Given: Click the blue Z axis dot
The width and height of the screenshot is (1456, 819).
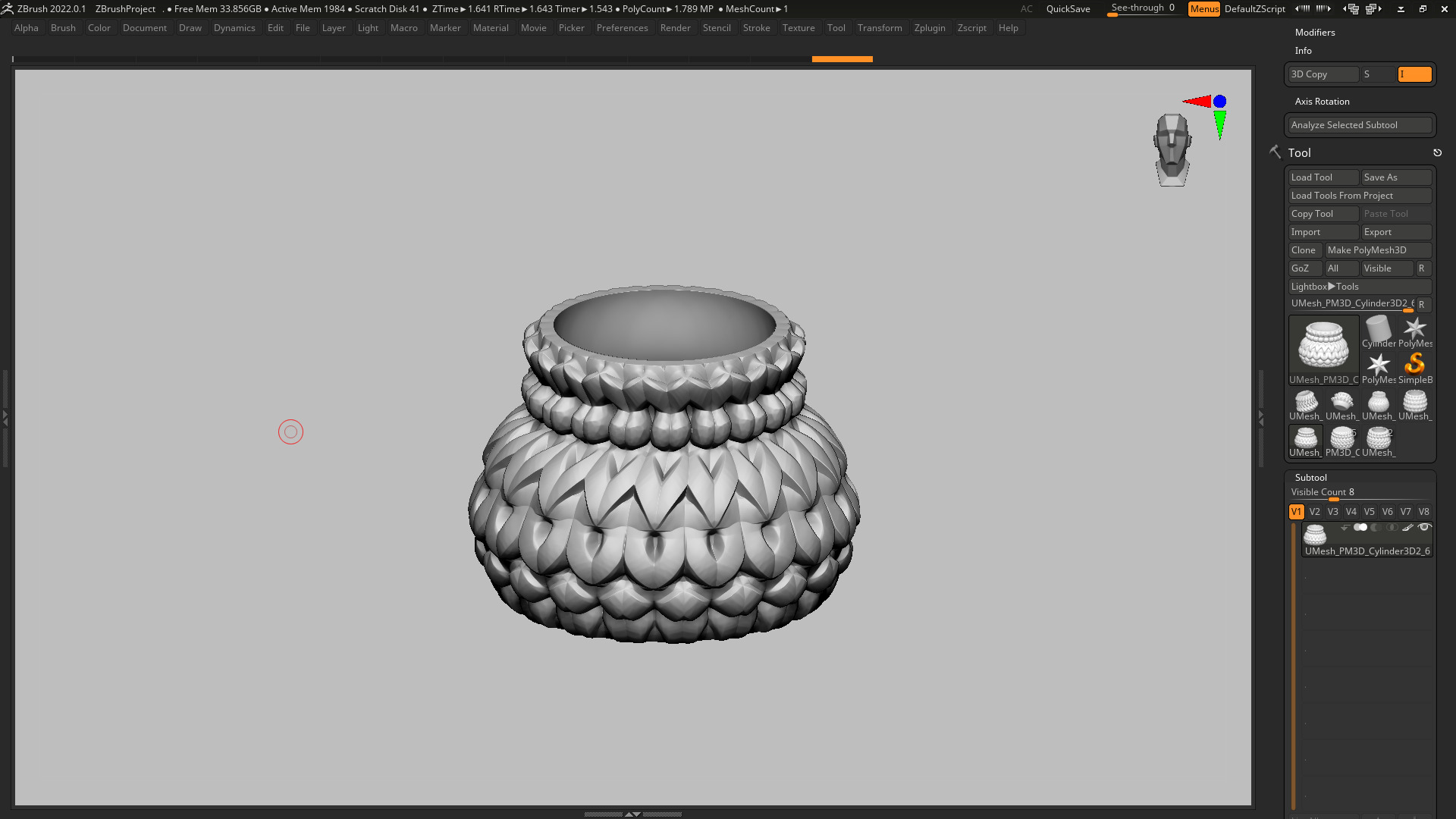Looking at the screenshot, I should click(x=1219, y=101).
